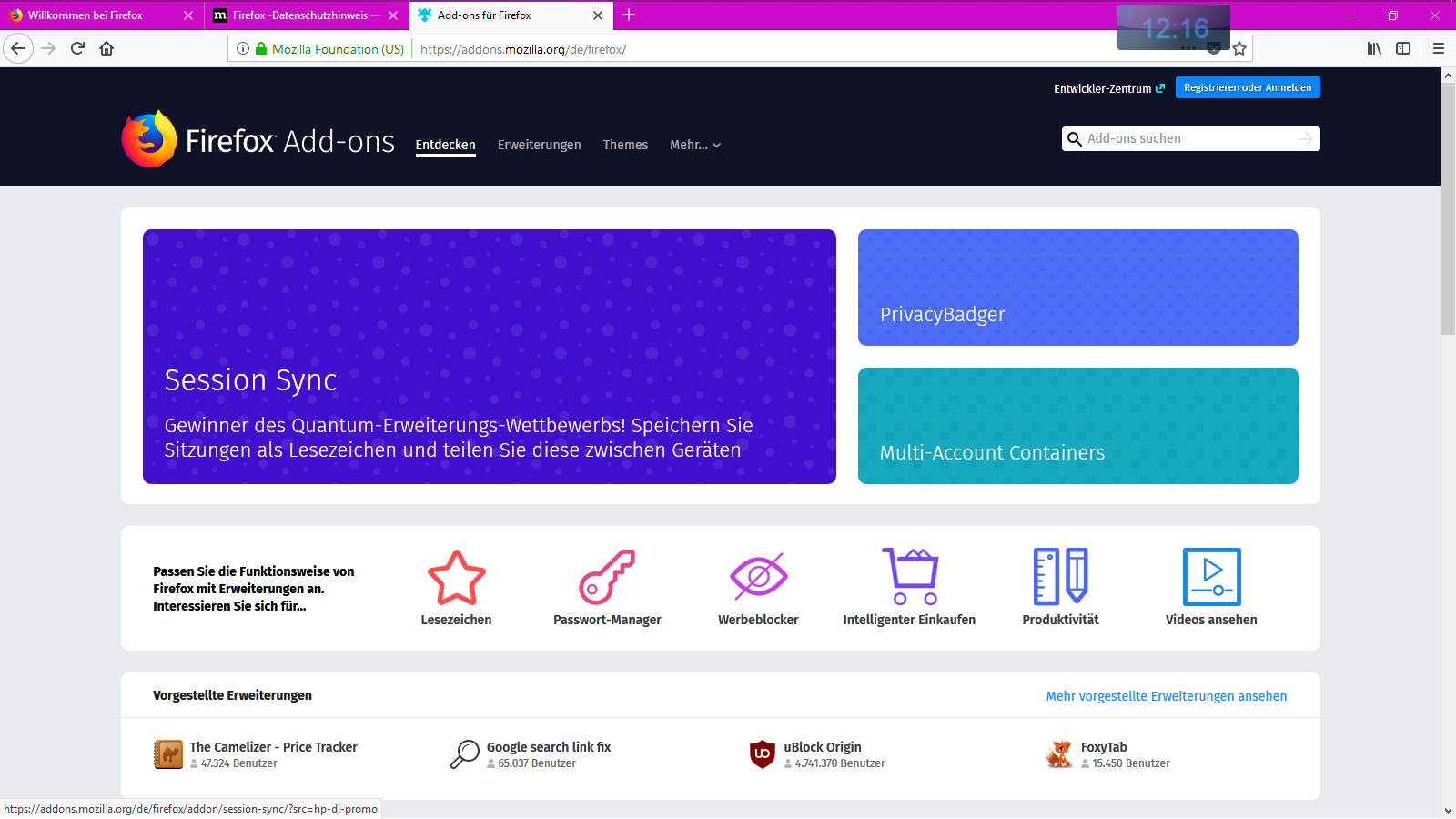Viewport: 1456px width, 819px height.
Task: Open a new tab
Action: pos(629,15)
